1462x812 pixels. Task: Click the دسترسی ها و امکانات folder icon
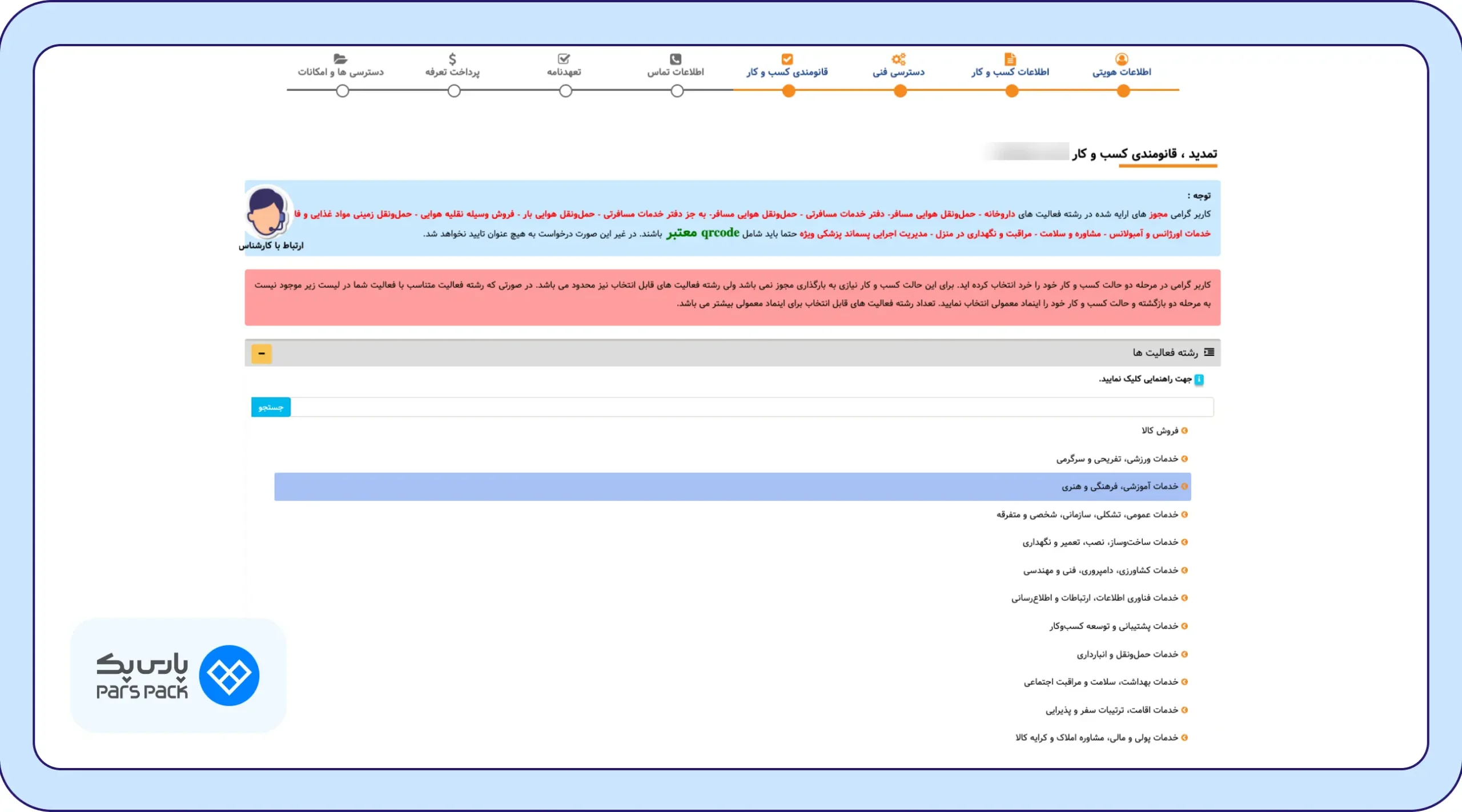(340, 59)
